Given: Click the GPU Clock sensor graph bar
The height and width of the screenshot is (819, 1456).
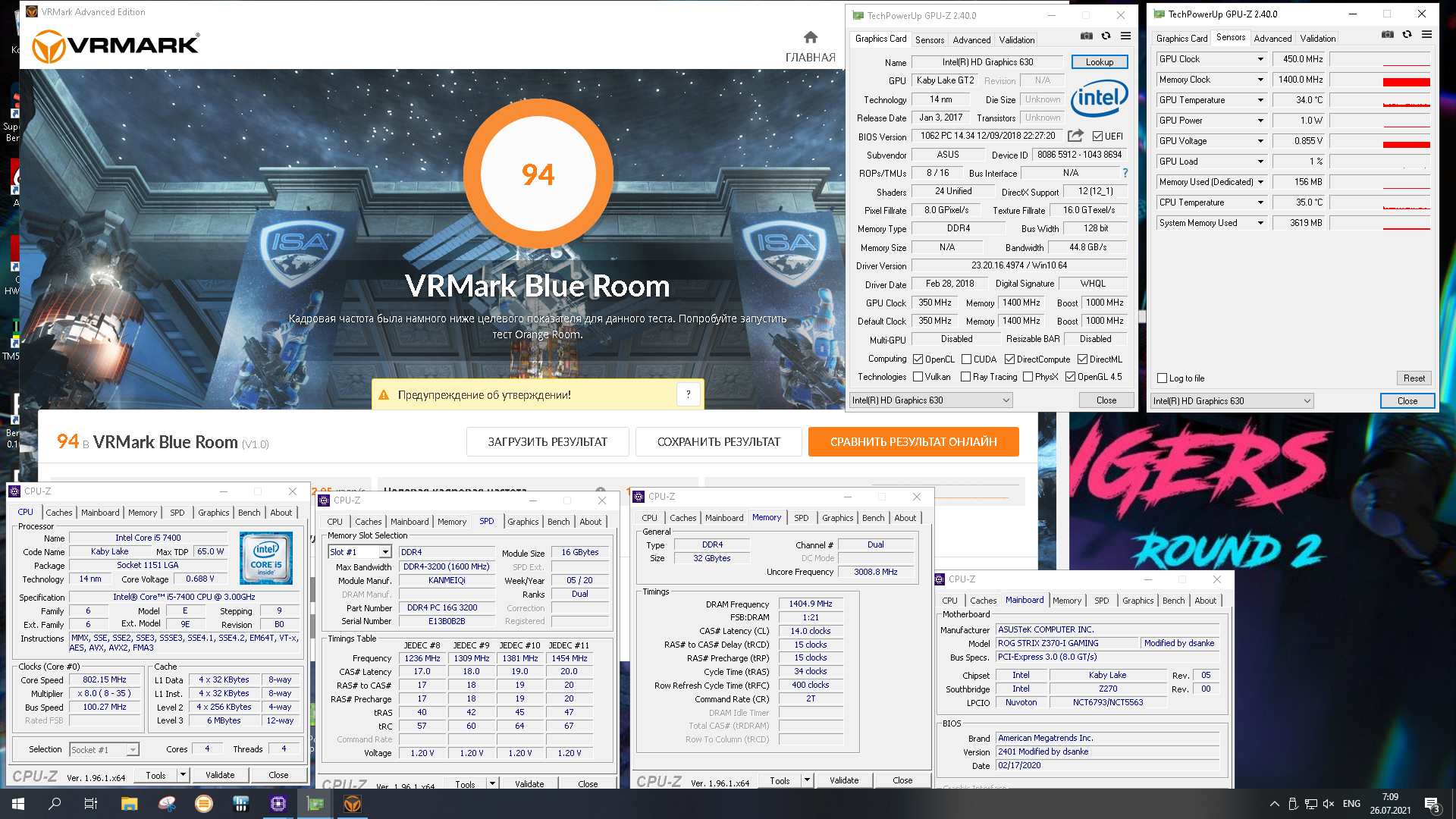Looking at the screenshot, I should [1380, 59].
